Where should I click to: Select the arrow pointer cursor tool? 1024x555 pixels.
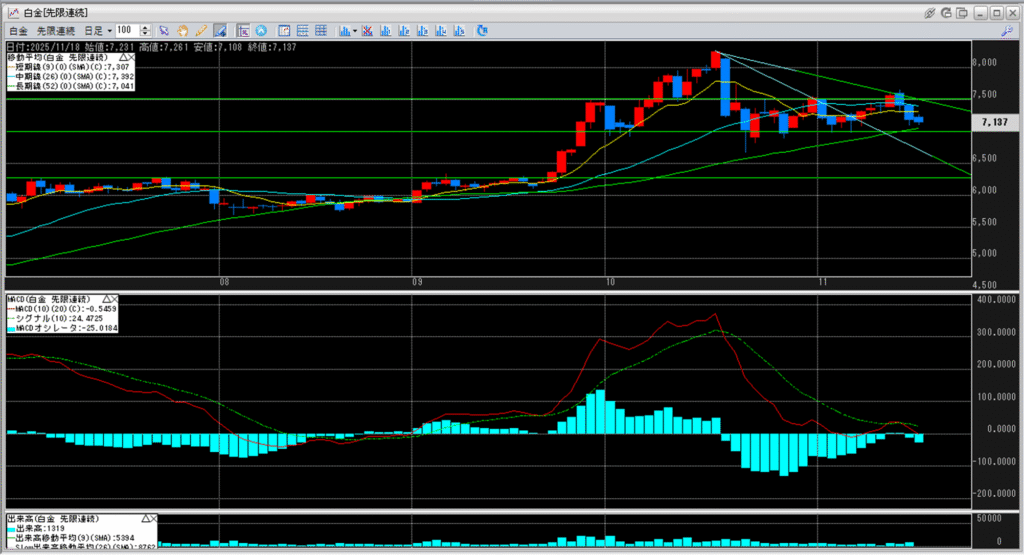tap(165, 31)
